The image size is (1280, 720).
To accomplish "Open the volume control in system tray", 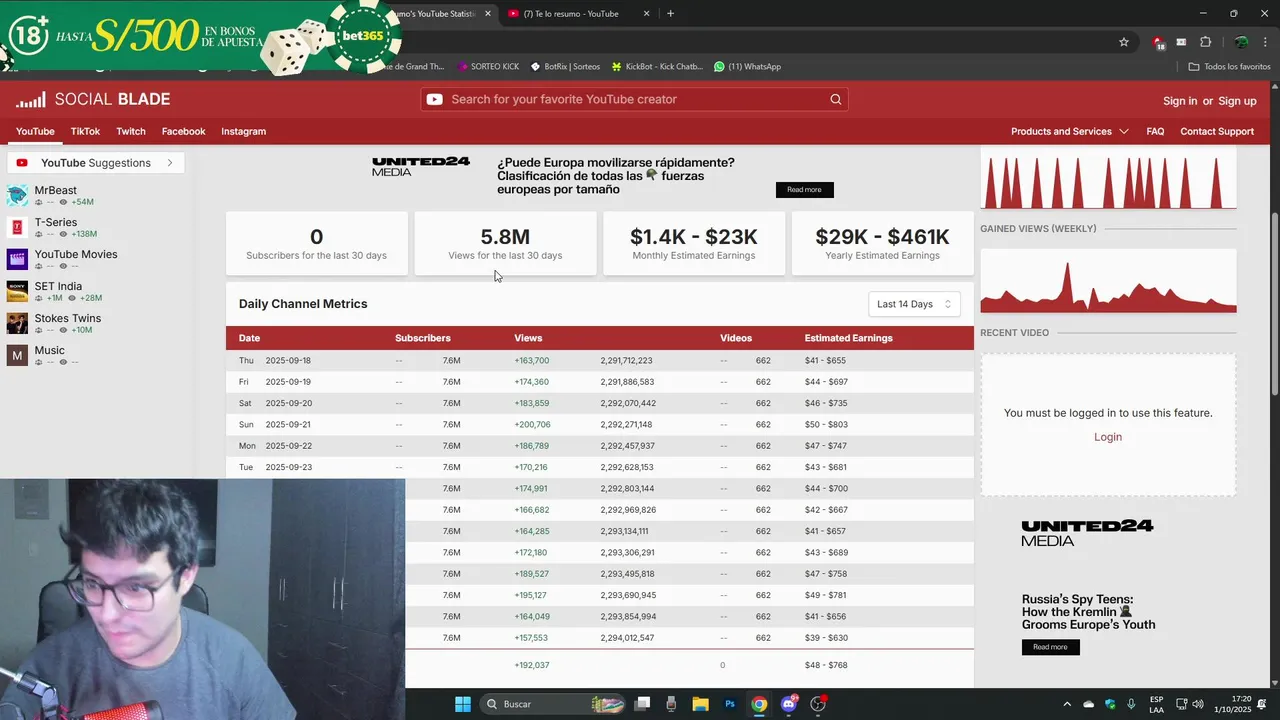I will [1198, 704].
